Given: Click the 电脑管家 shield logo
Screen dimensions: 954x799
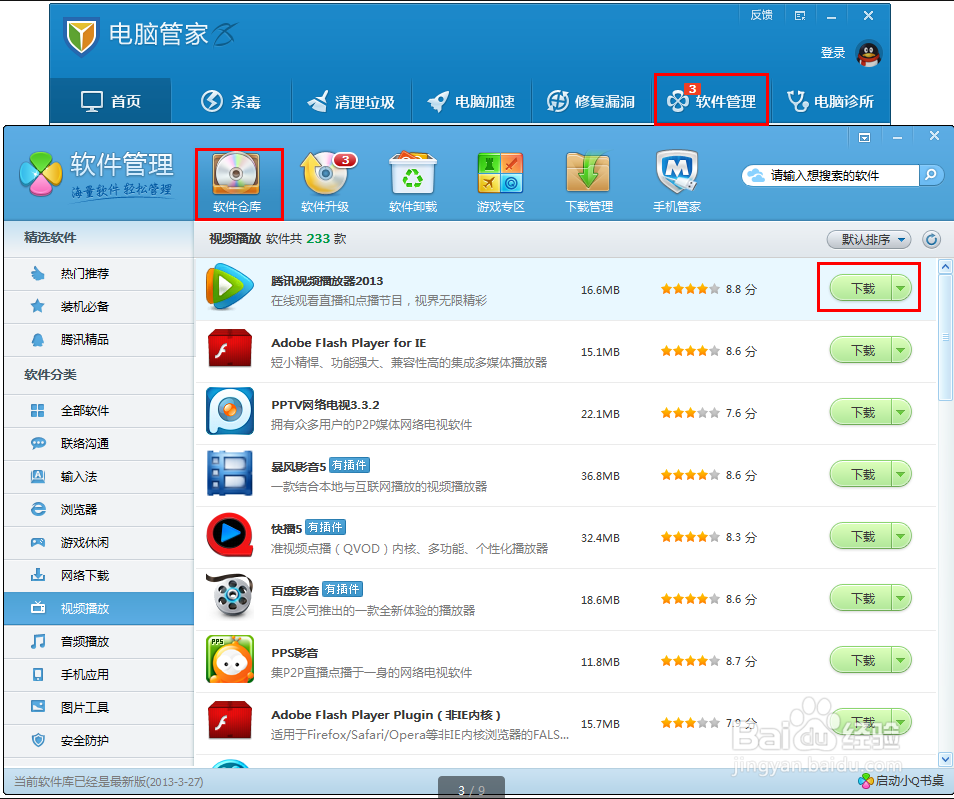Looking at the screenshot, I should pyautogui.click(x=81, y=36).
